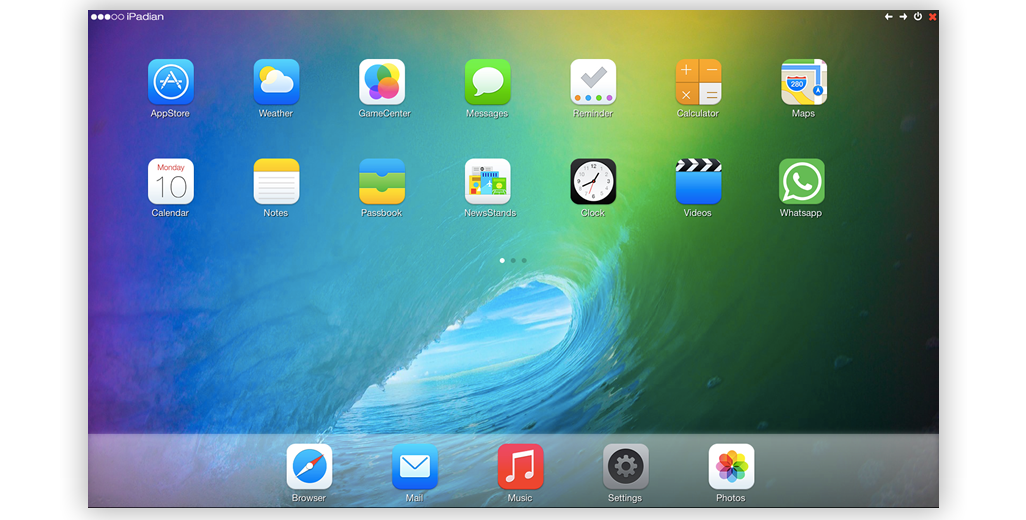Open the Clock app

(593, 181)
